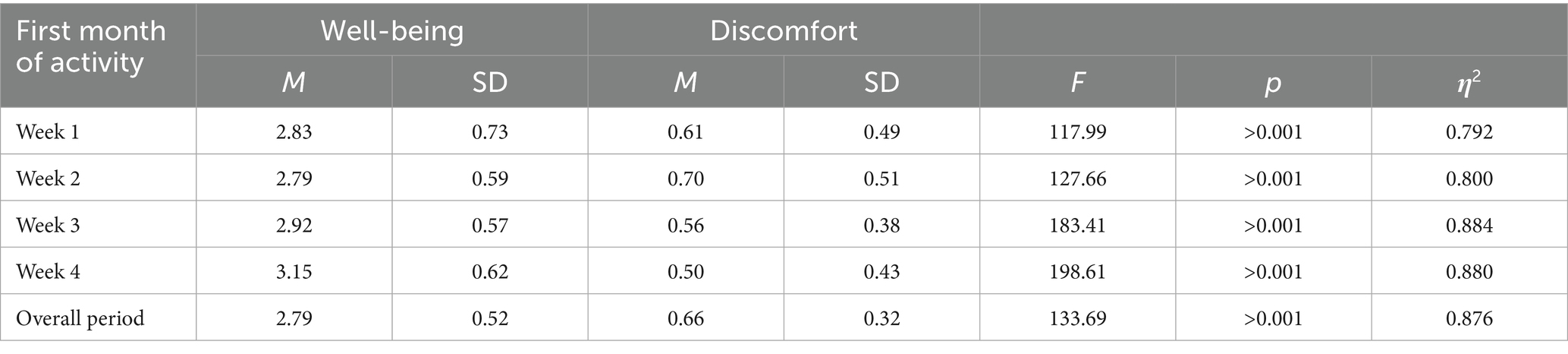Select the Well-being column header
The width and height of the screenshot is (1568, 354).
(391, 30)
